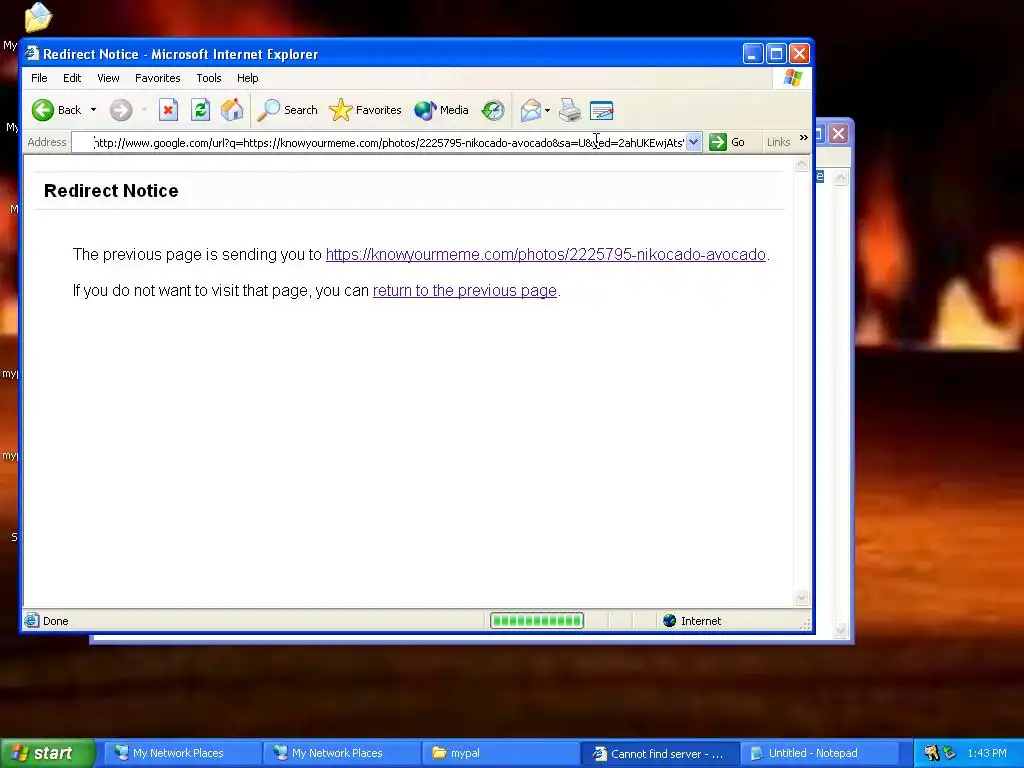The image size is (1024, 768).
Task: Open the Mail envelope icon
Action: coord(530,110)
